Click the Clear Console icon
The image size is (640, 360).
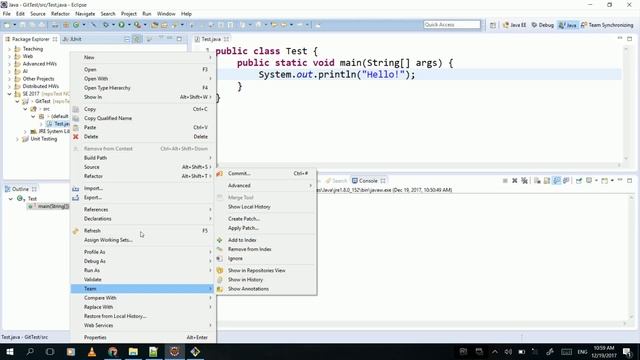click(x=537, y=180)
